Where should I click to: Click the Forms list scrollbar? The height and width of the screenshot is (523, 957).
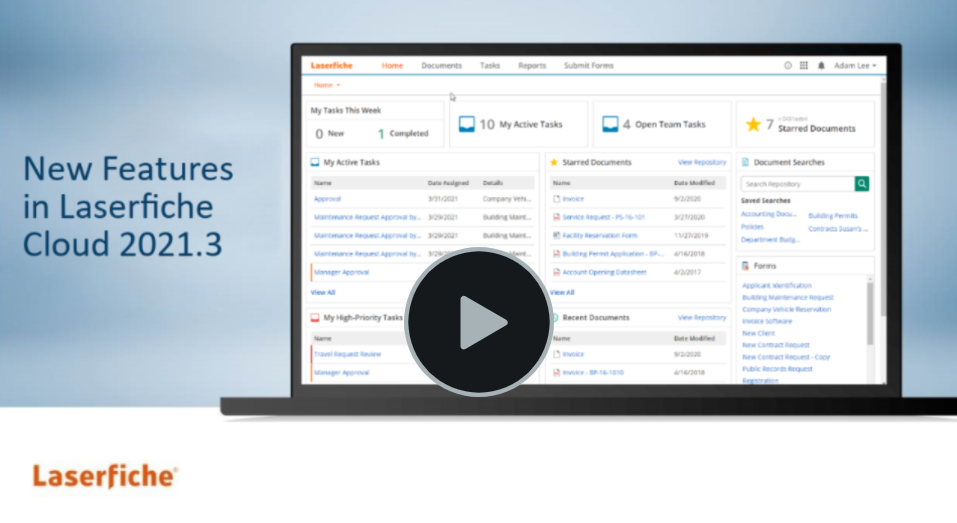(x=870, y=313)
